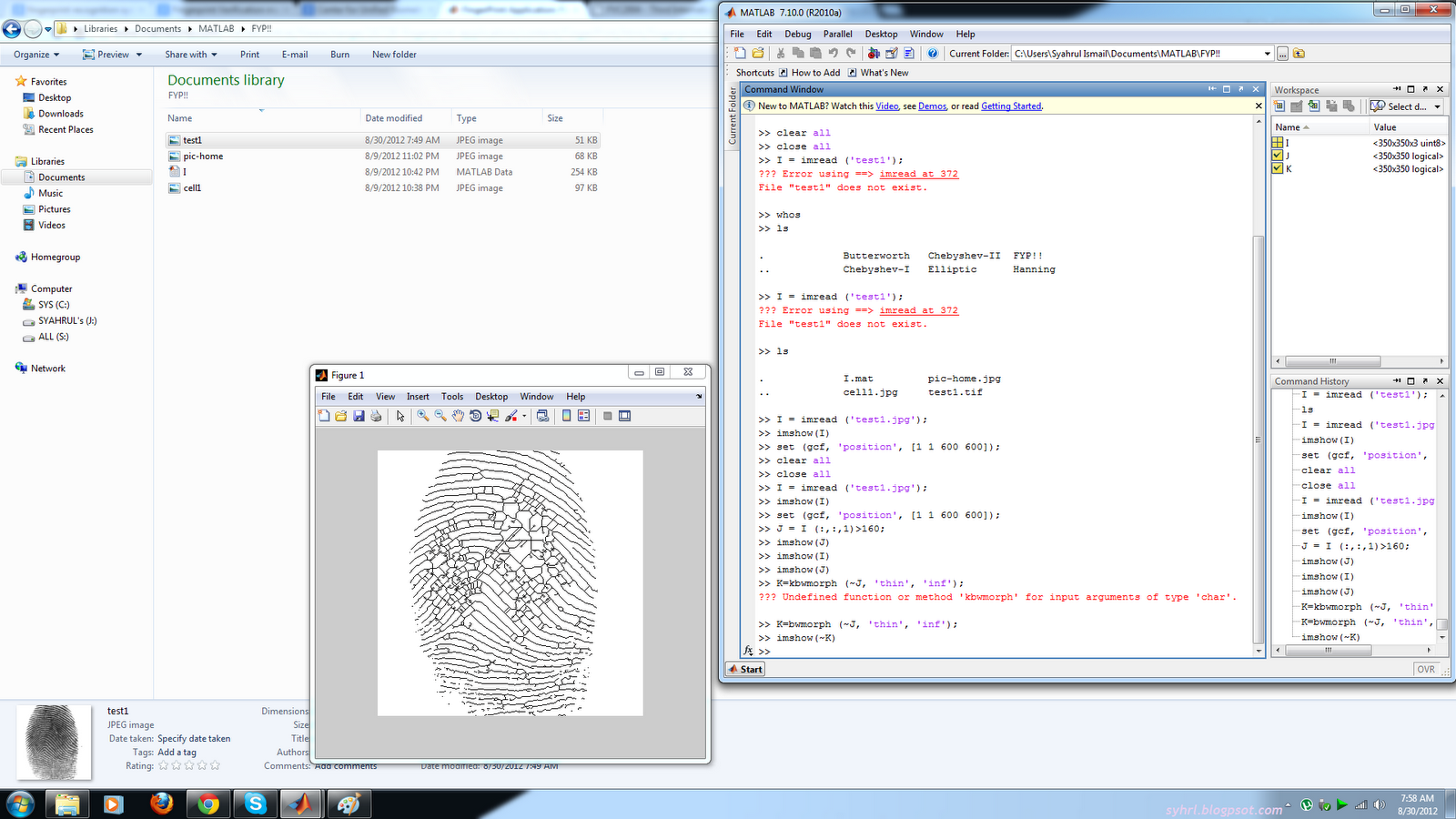Rate test1 with five stars
This screenshot has width=1456, height=819.
[216, 765]
